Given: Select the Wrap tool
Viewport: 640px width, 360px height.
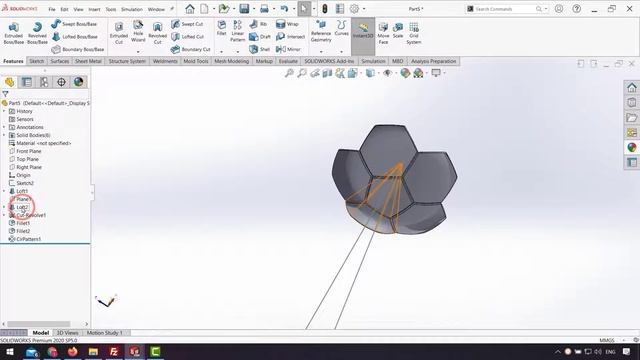Looking at the screenshot, I should (x=287, y=24).
